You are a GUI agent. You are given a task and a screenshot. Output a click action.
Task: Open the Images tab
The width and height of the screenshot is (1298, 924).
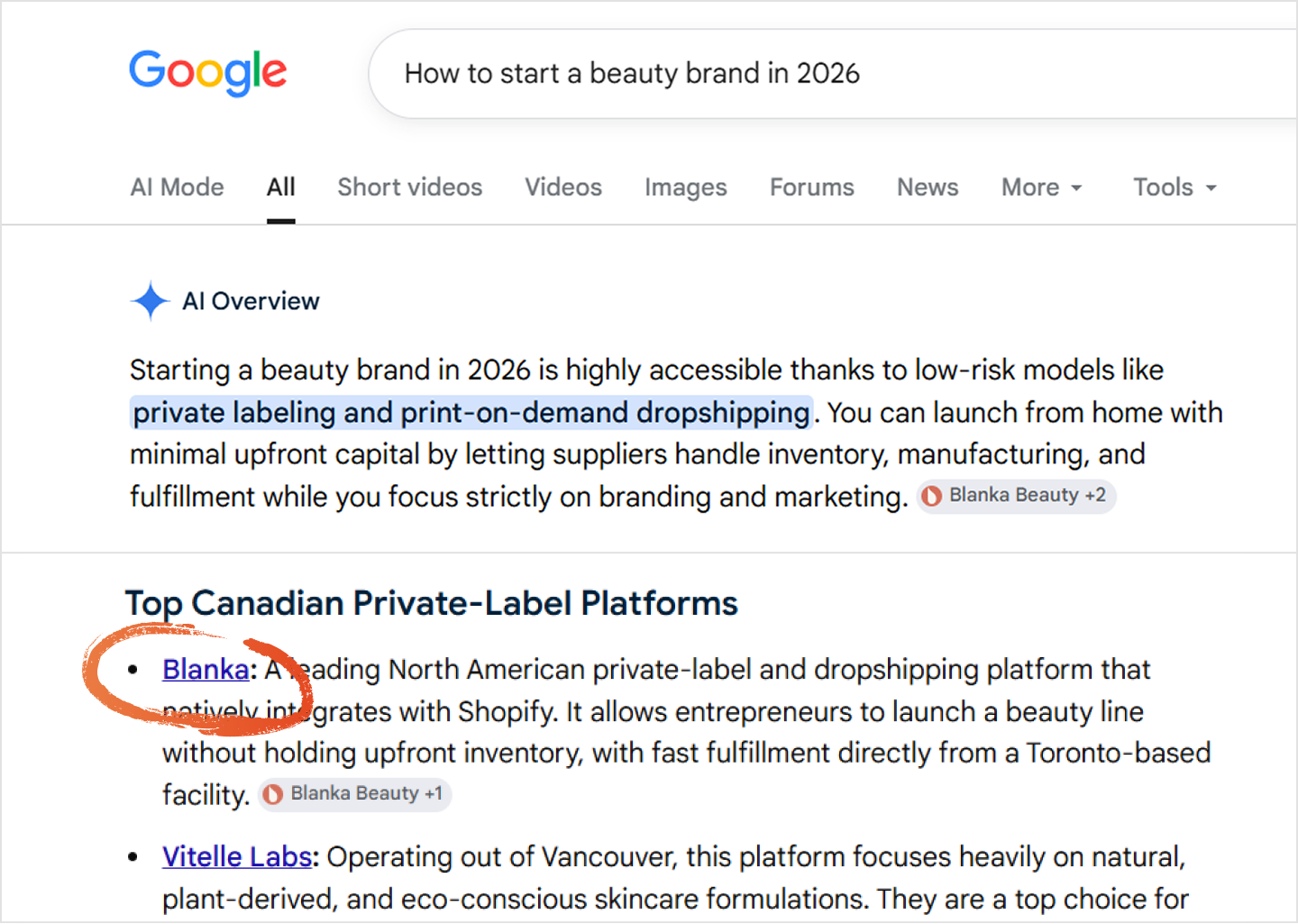tap(686, 188)
